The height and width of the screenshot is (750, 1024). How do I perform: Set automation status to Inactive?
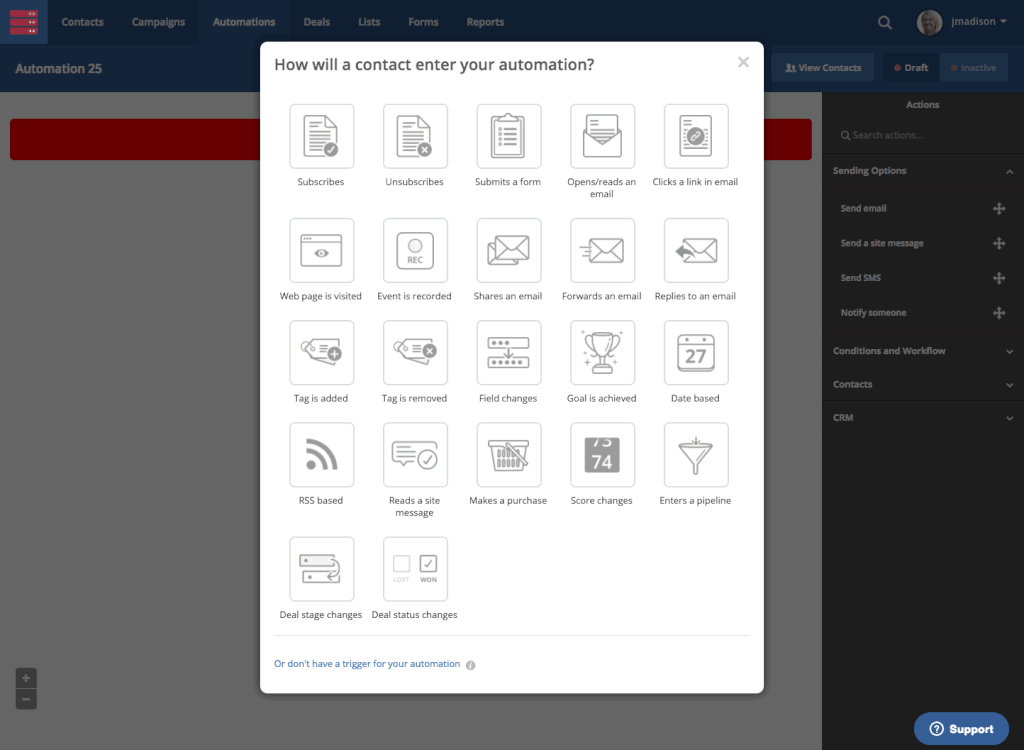click(973, 68)
